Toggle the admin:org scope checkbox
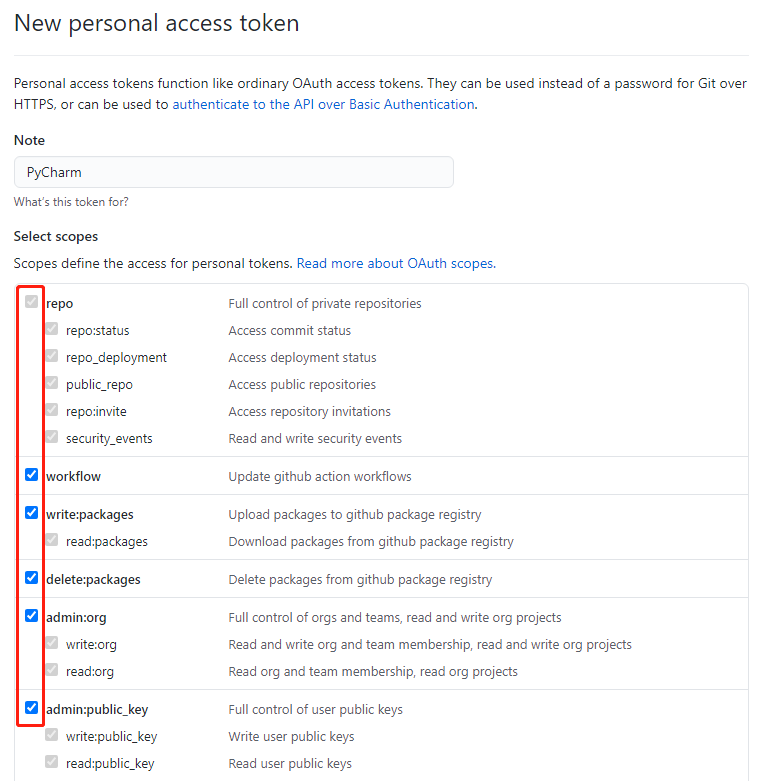764x781 pixels. pos(32,616)
